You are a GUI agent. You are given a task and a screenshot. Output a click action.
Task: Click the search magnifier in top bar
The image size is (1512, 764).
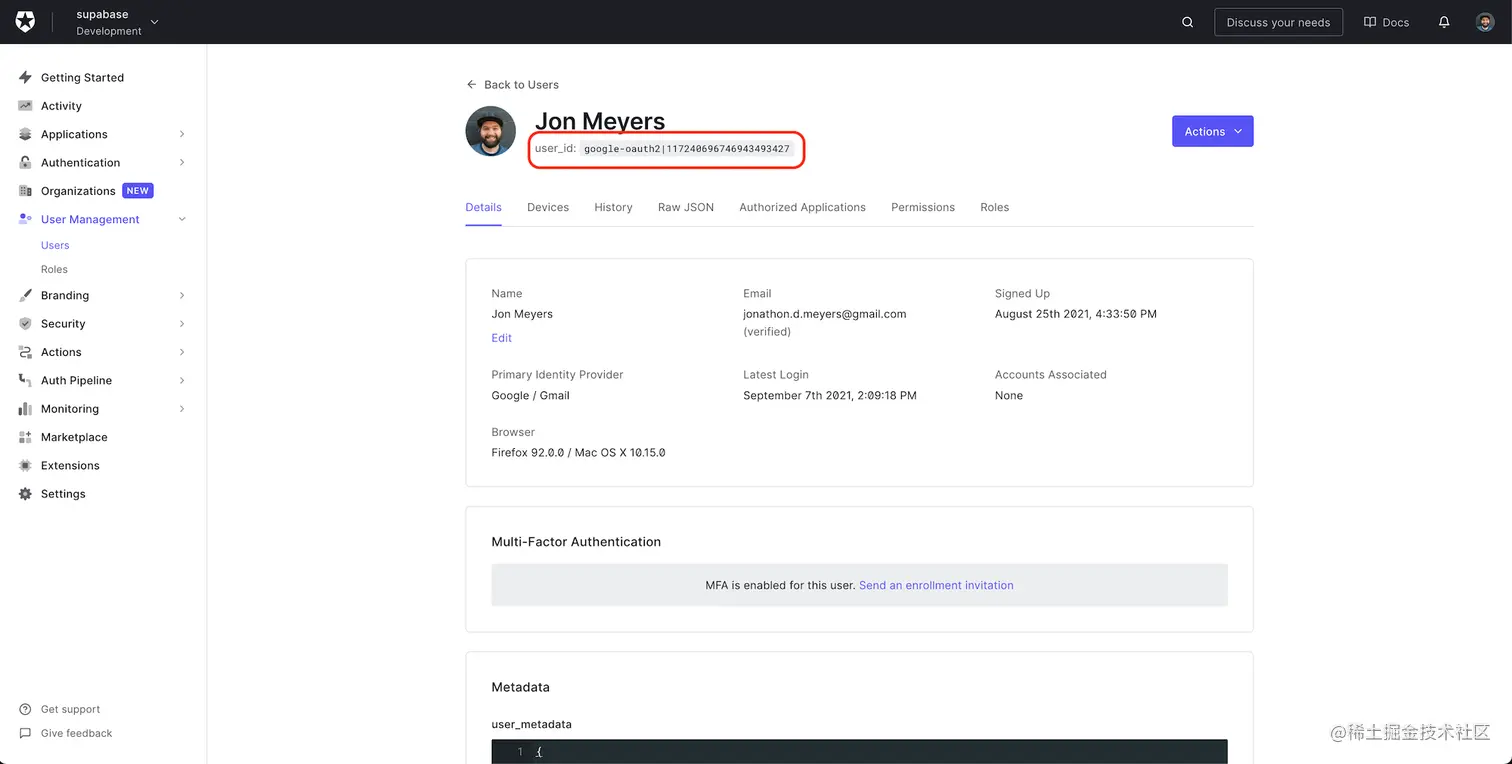click(x=1187, y=21)
